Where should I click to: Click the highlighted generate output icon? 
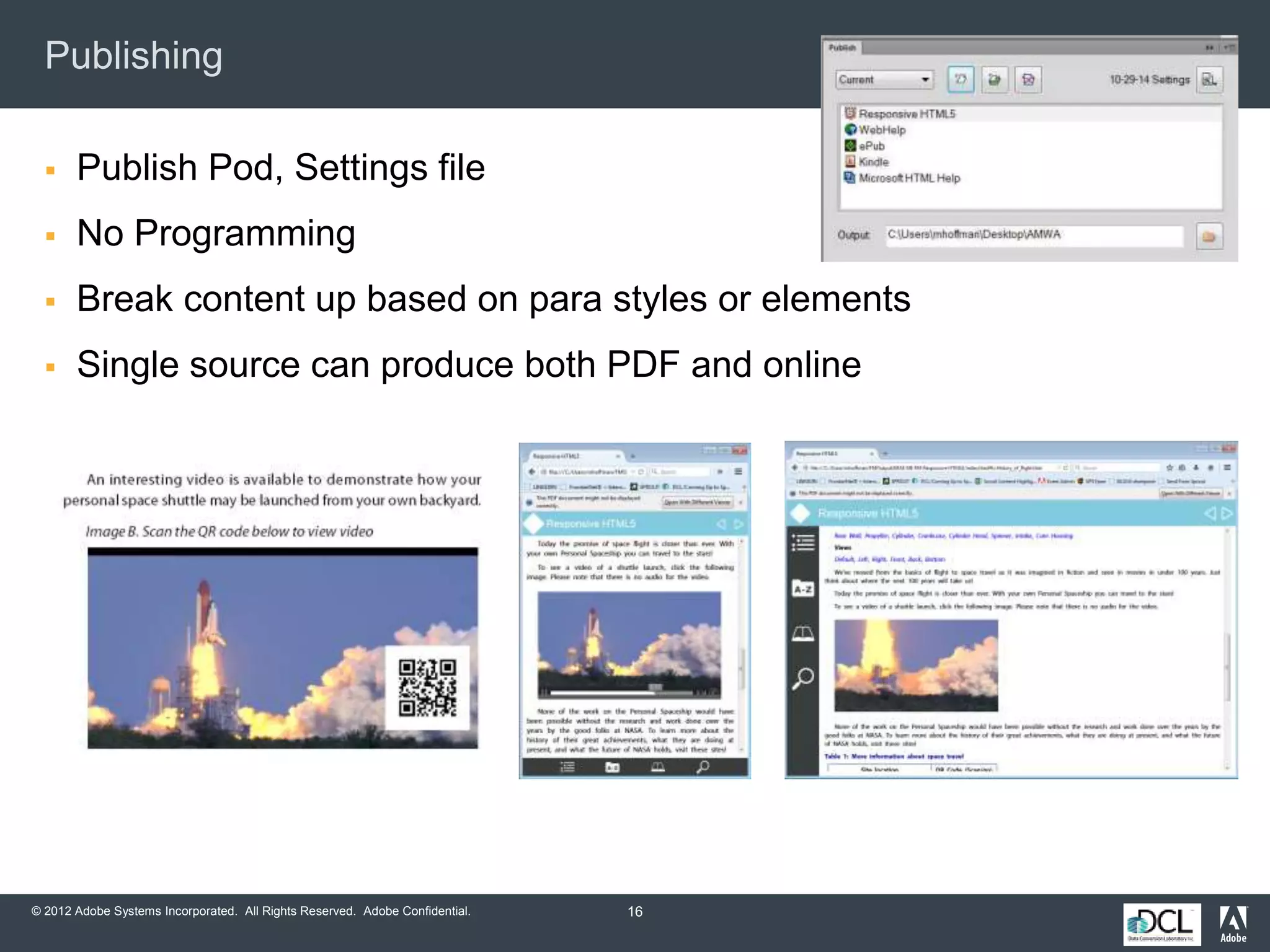pos(961,79)
